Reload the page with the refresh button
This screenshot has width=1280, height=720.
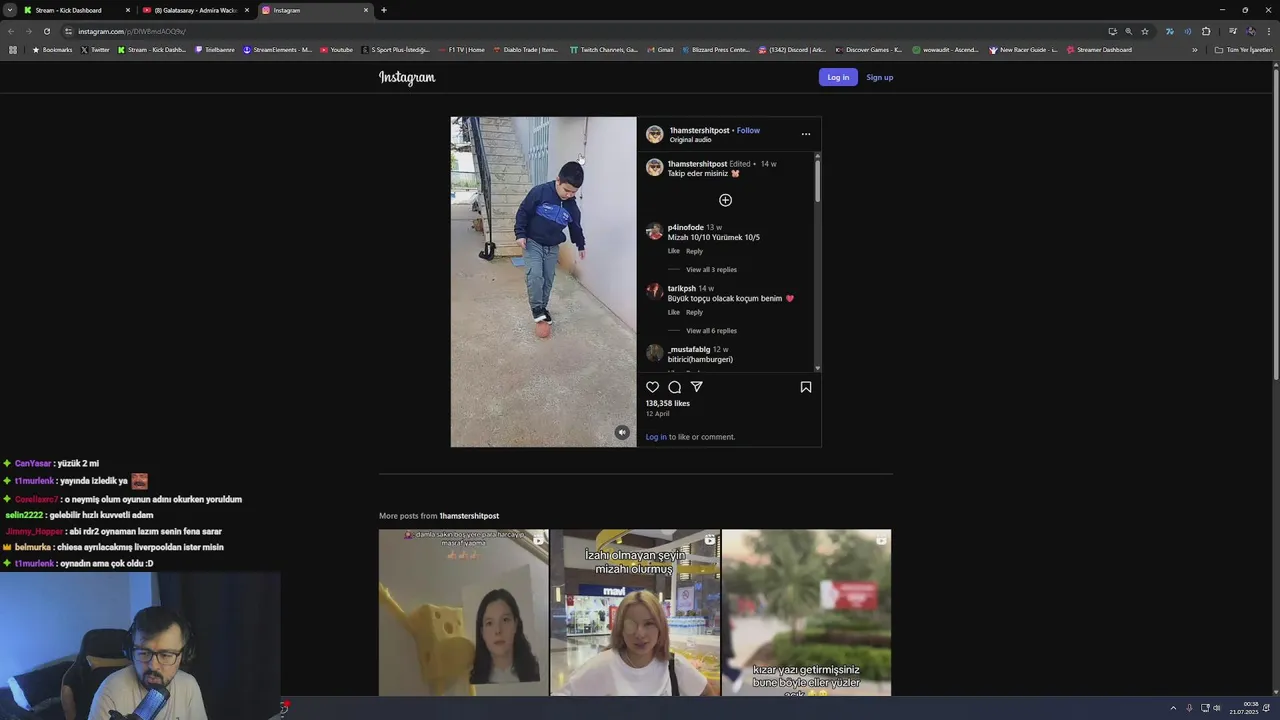46,31
